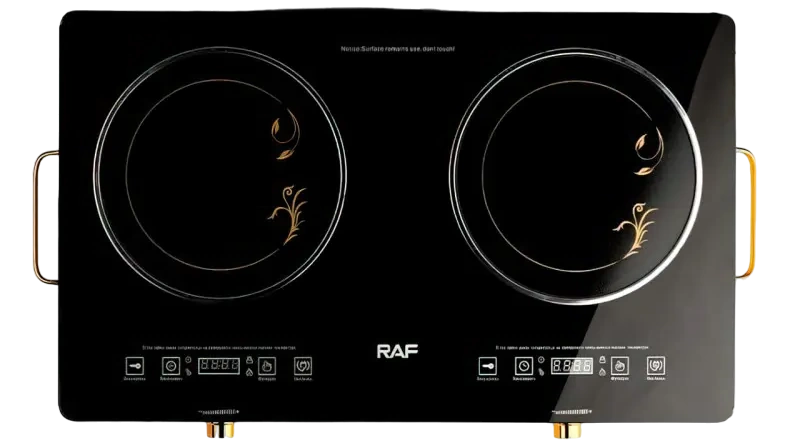This screenshot has height=443, width=800.
Task: Click the golden leaf swirl on left burner
Action: pos(285,134)
